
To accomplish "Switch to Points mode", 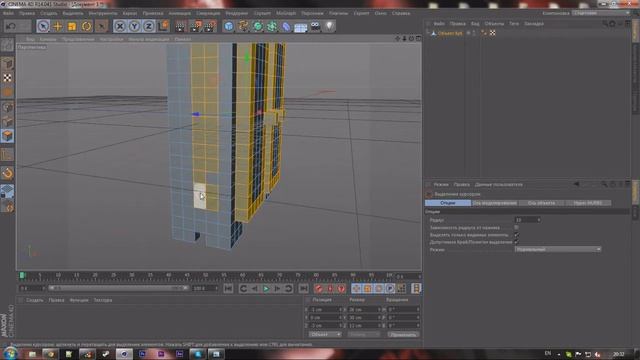I will [x=7, y=107].
